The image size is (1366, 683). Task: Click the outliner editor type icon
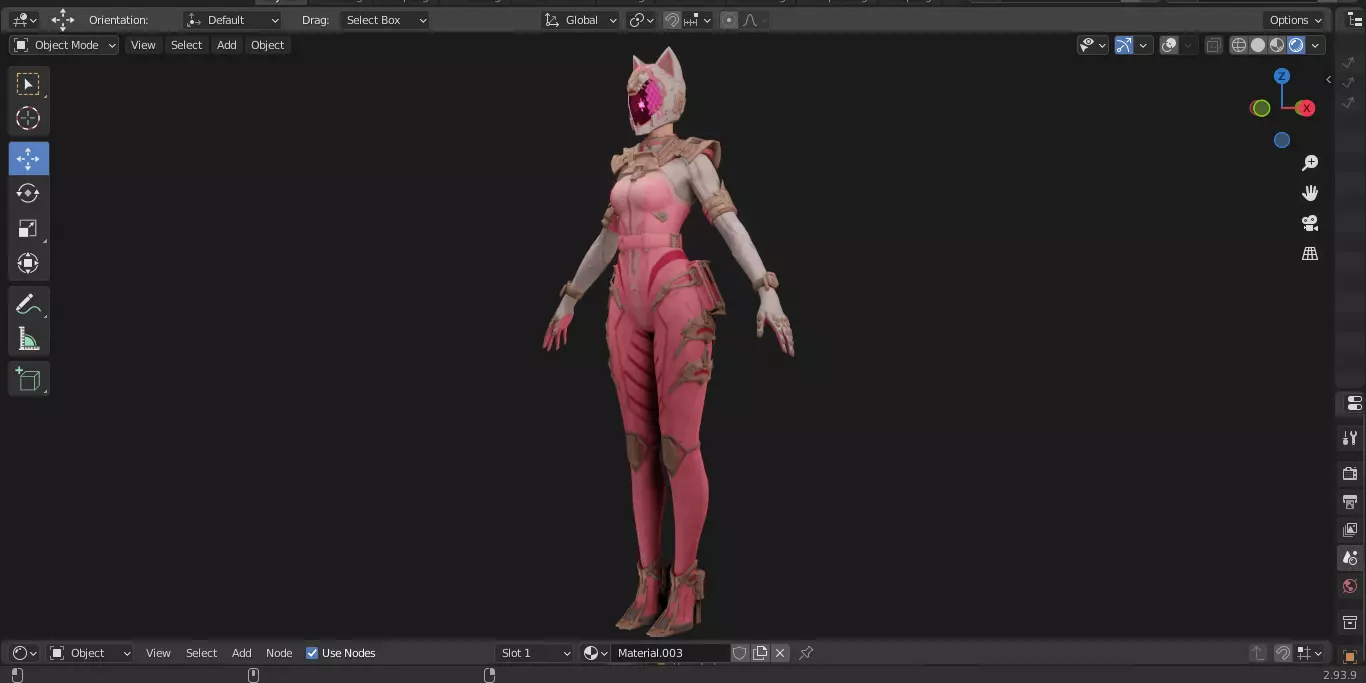[1355, 20]
